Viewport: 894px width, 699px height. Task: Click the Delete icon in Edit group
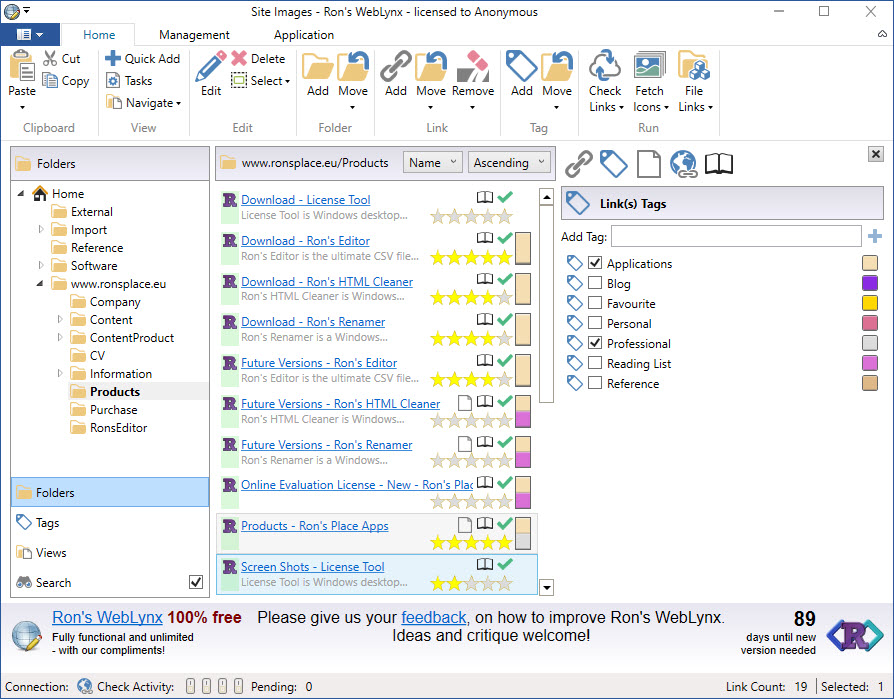(239, 59)
